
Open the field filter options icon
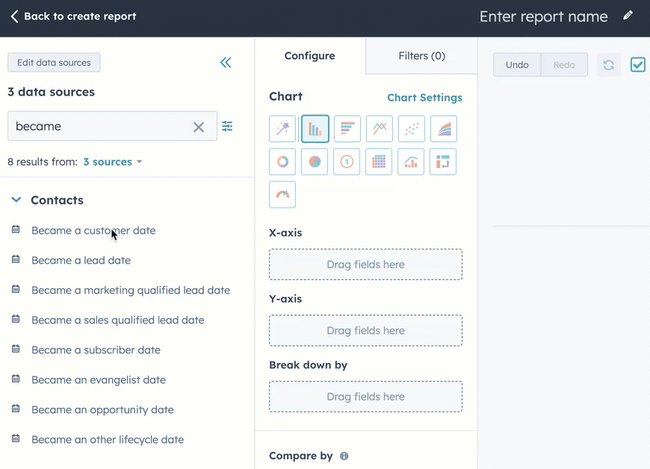click(x=228, y=126)
